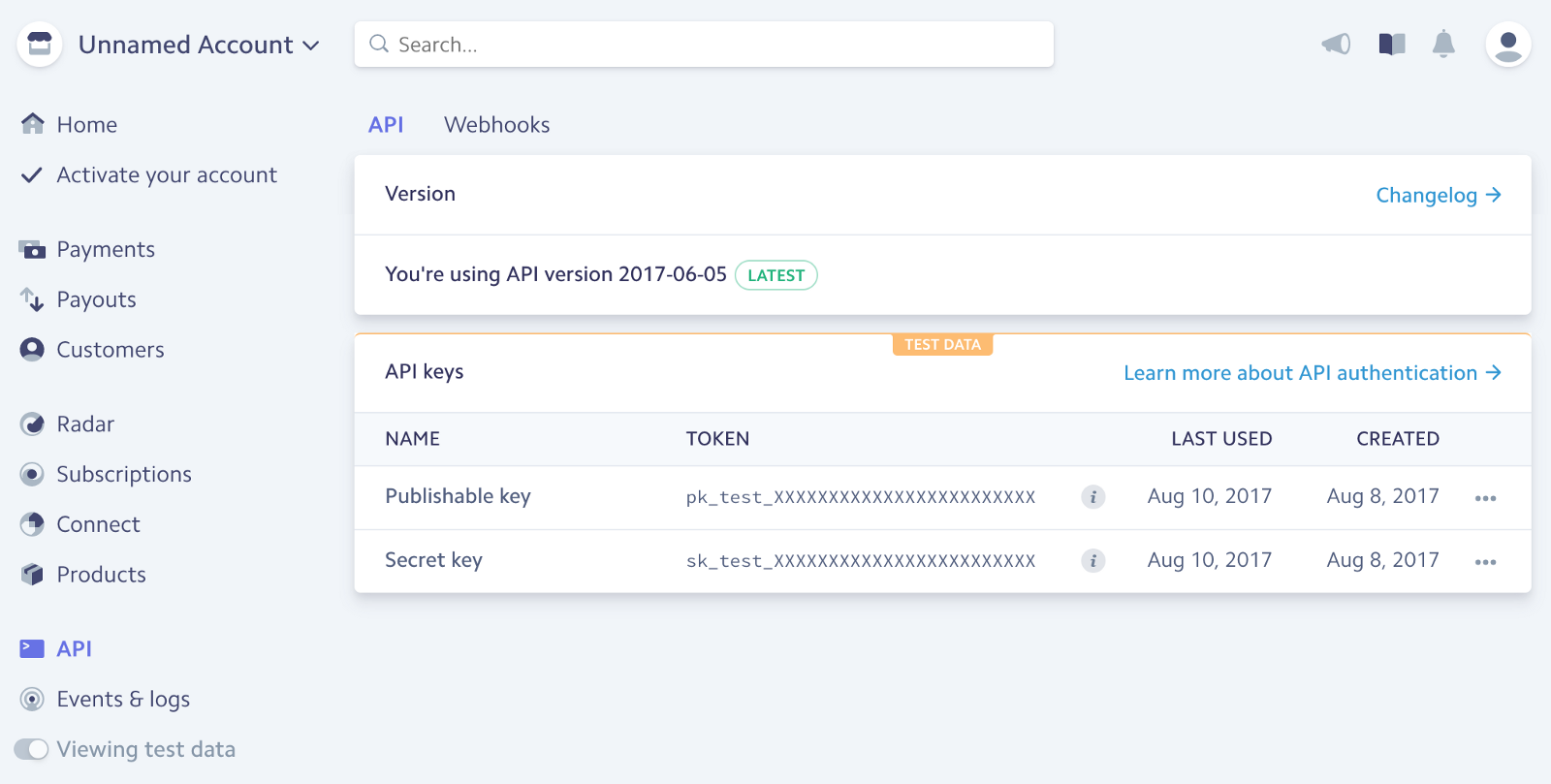This screenshot has width=1551, height=784.
Task: Open options menu for Secret key
Action: [1485, 562]
